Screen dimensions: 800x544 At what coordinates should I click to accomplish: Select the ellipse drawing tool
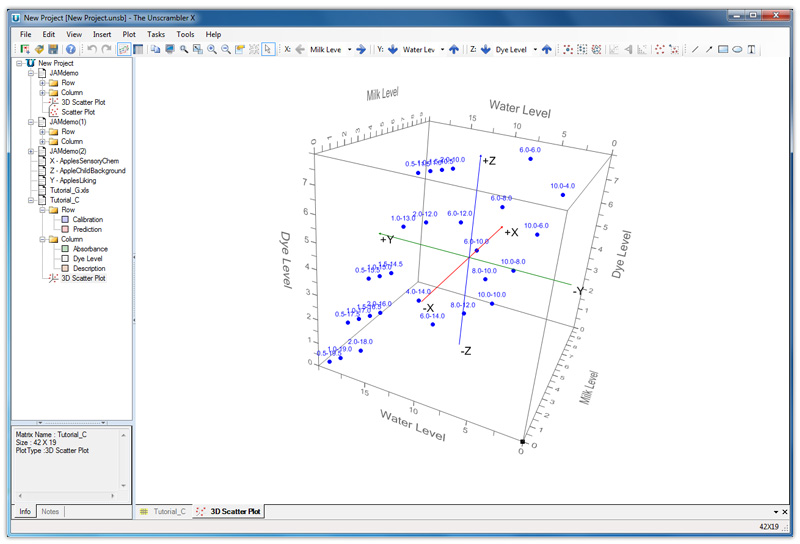coord(737,49)
